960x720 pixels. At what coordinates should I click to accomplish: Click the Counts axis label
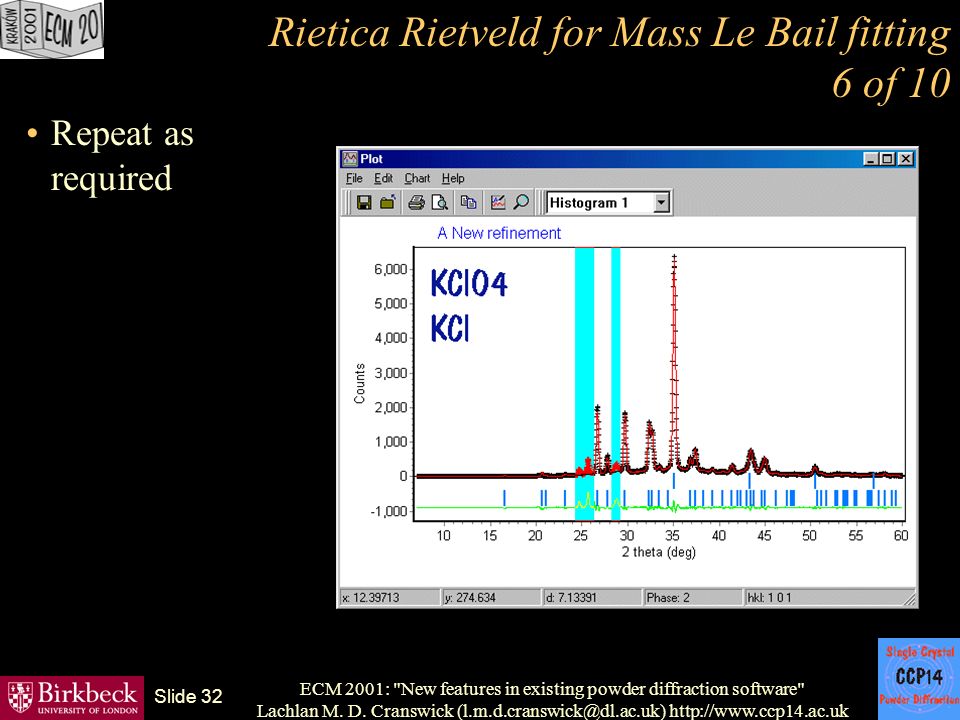359,384
